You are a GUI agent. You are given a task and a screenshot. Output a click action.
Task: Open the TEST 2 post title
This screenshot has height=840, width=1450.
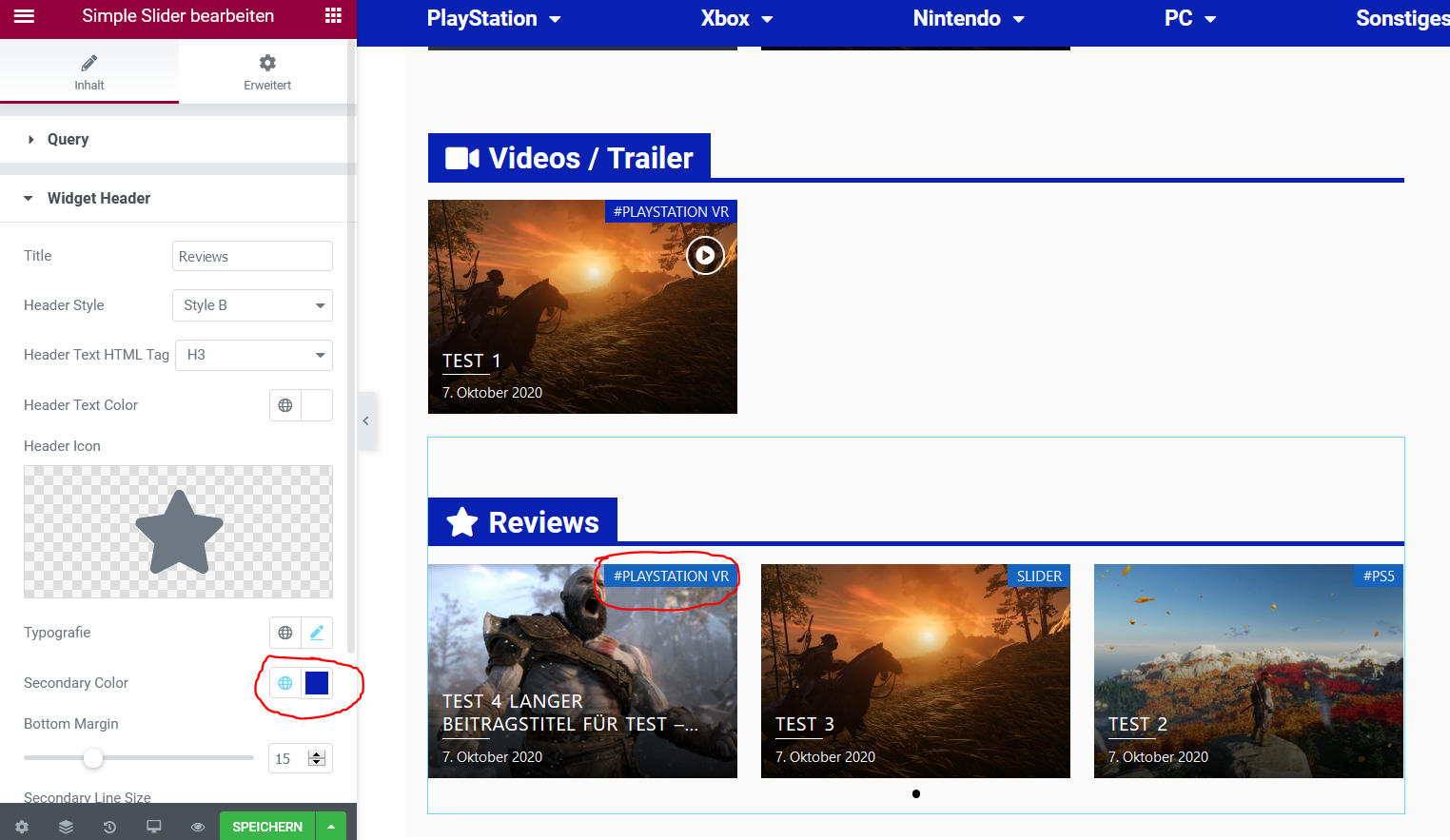click(1137, 724)
